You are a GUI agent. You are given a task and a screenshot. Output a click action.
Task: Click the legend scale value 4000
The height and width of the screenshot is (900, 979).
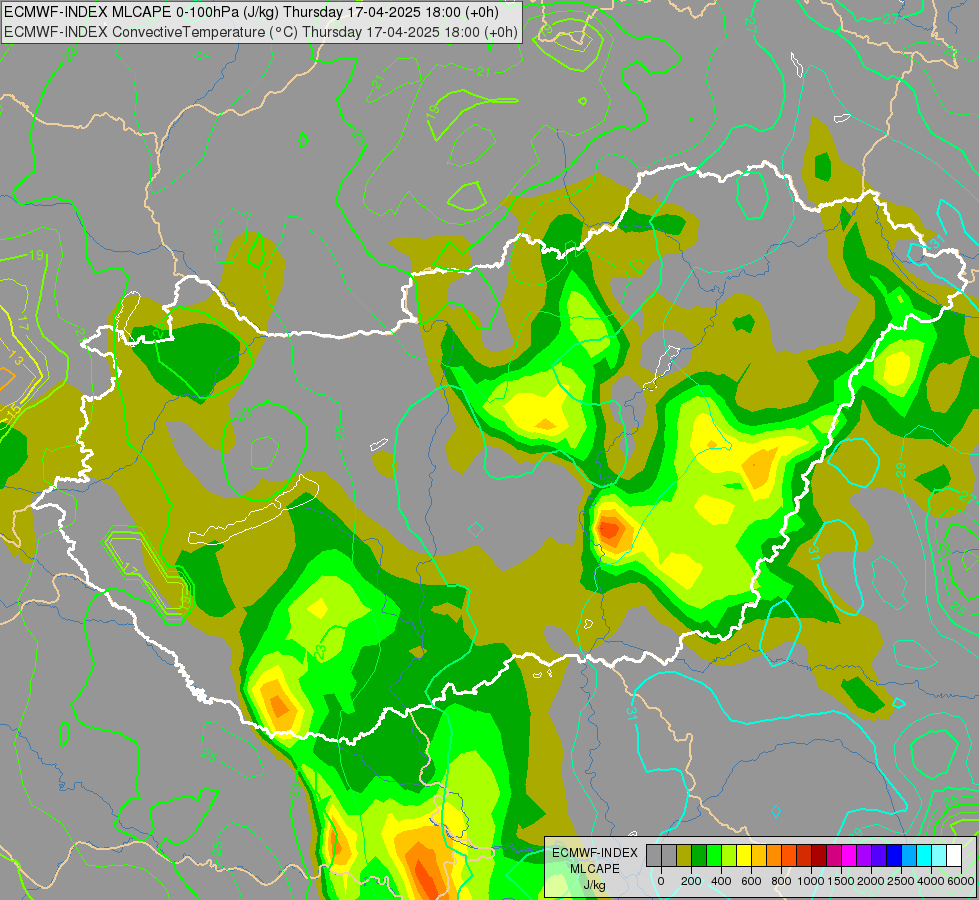point(932,881)
